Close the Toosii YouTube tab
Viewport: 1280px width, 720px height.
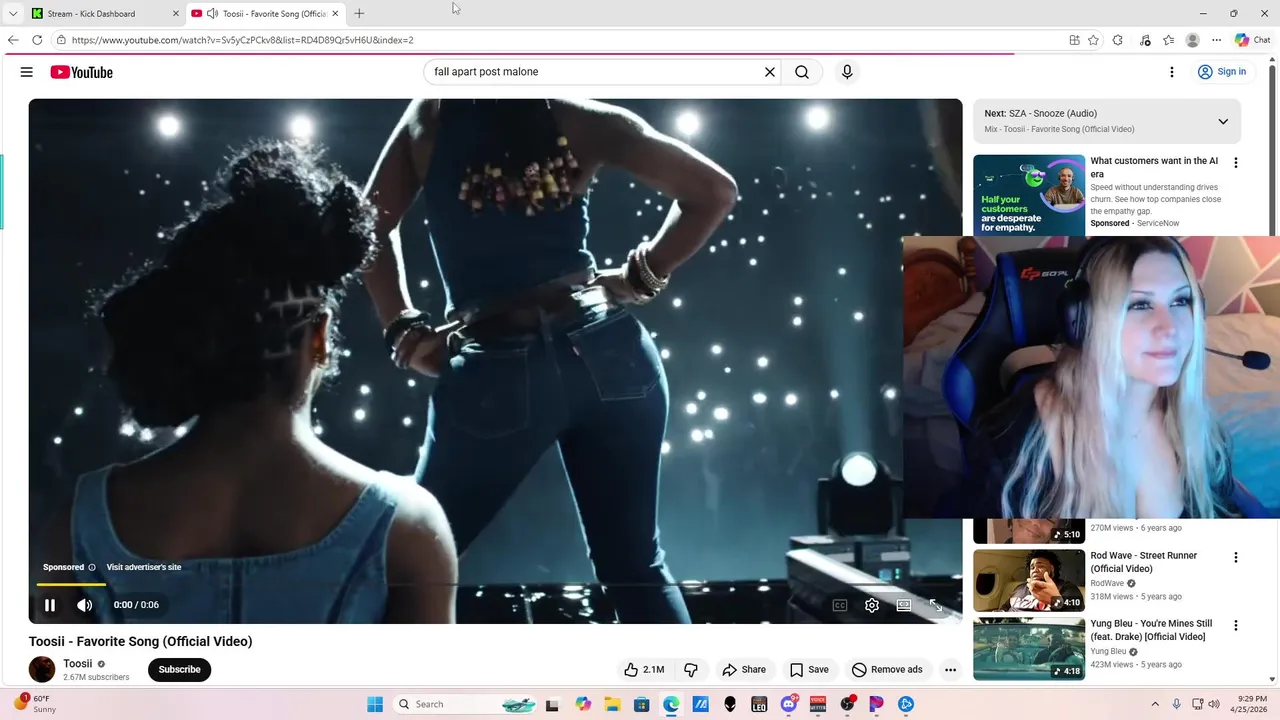click(x=336, y=14)
